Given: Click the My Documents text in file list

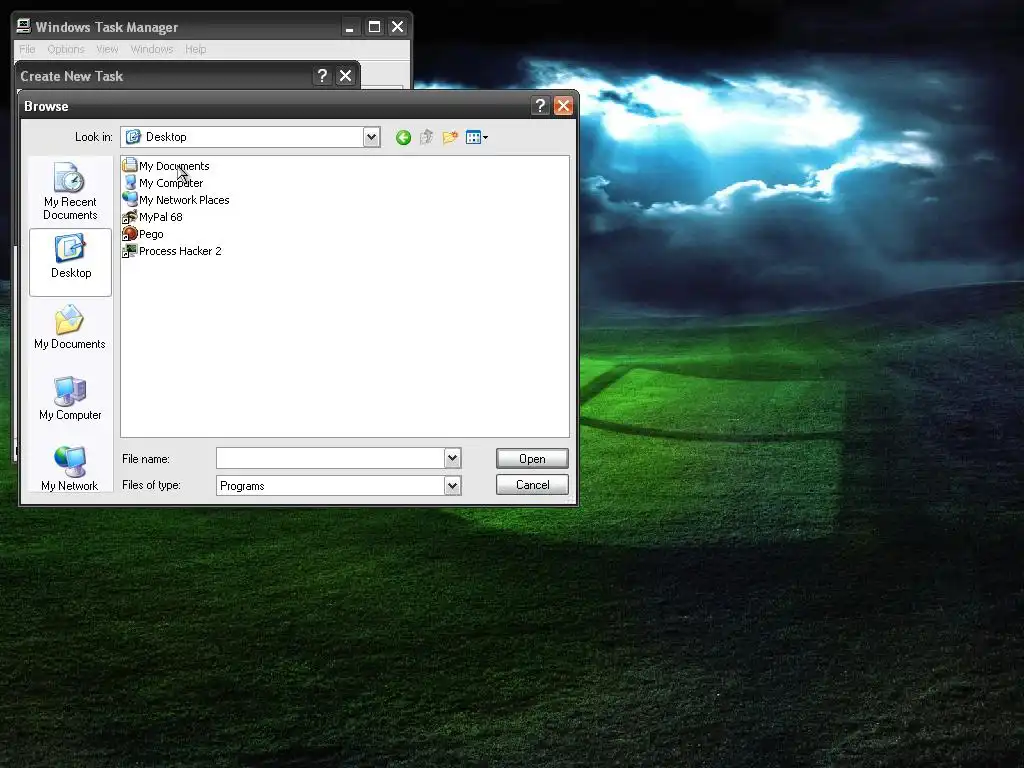Looking at the screenshot, I should pyautogui.click(x=174, y=166).
